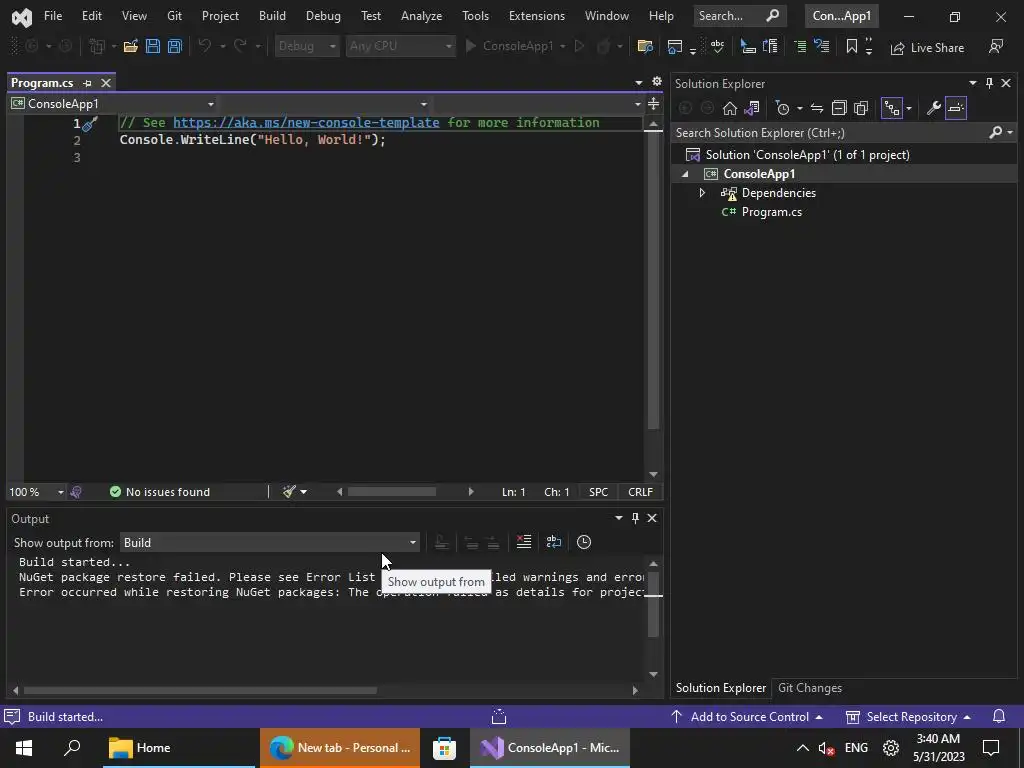Image resolution: width=1024 pixels, height=768 pixels.
Task: Open the ConsoleApp1 project scope dropdown
Action: [112, 104]
